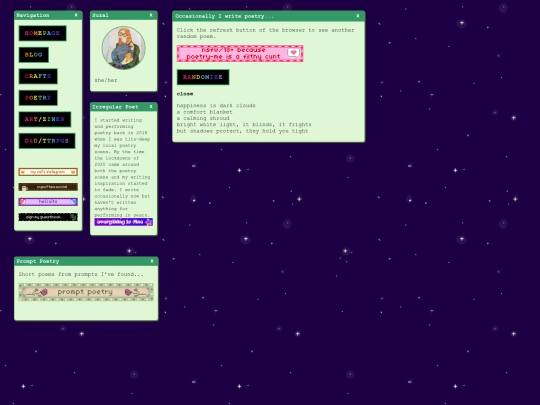Image resolution: width=540 pixels, height=405 pixels.
Task: Click the line 'a calming shroud'
Action: [203, 118]
